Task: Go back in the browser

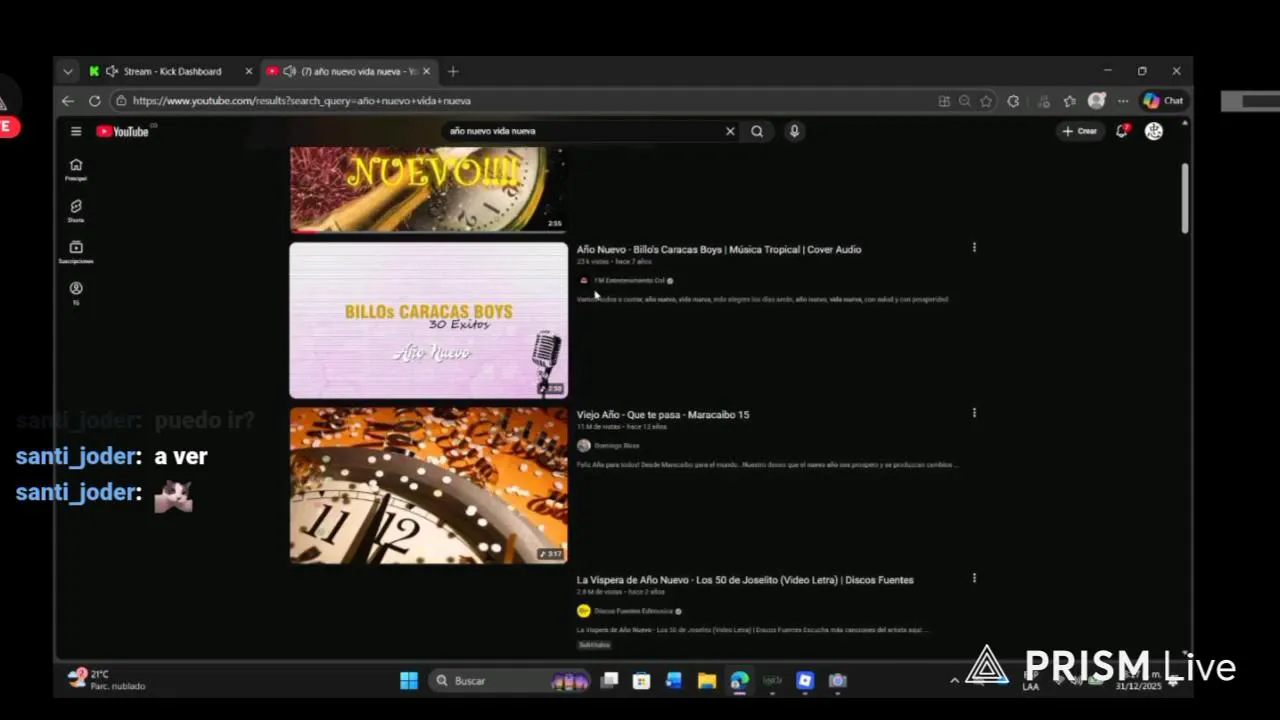Action: coord(68,101)
